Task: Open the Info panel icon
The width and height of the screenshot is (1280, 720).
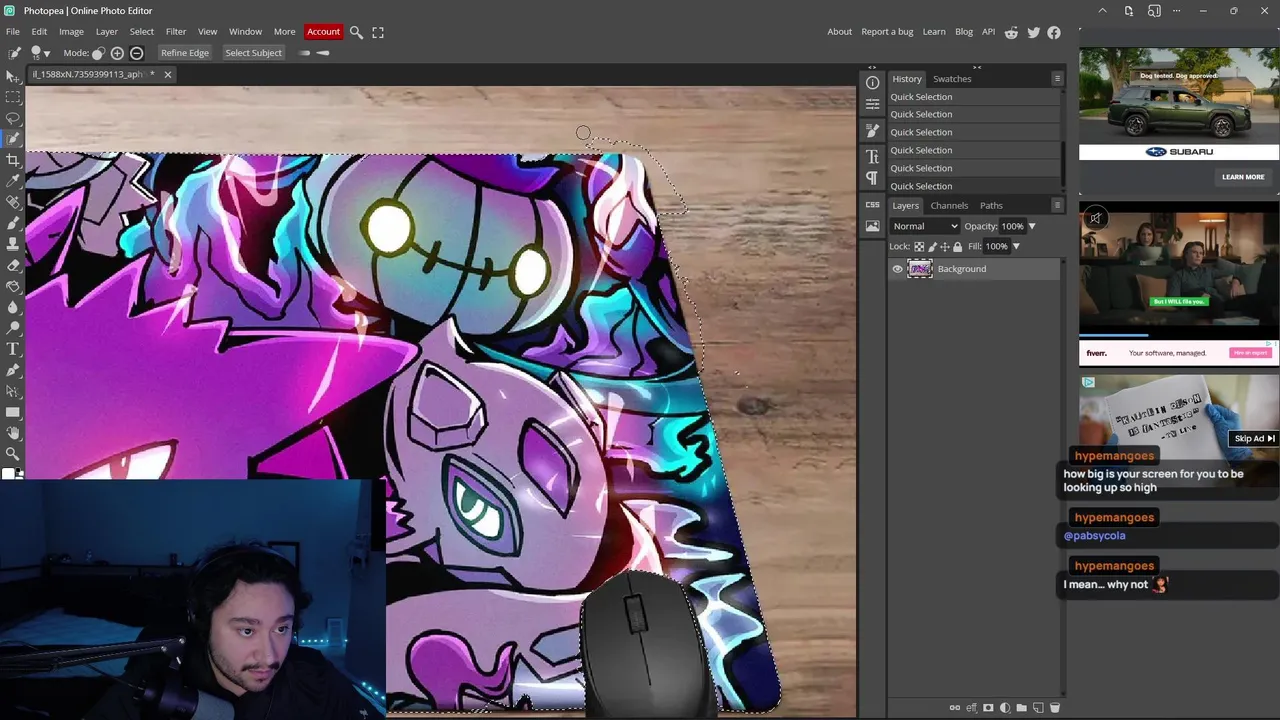Action: click(872, 83)
